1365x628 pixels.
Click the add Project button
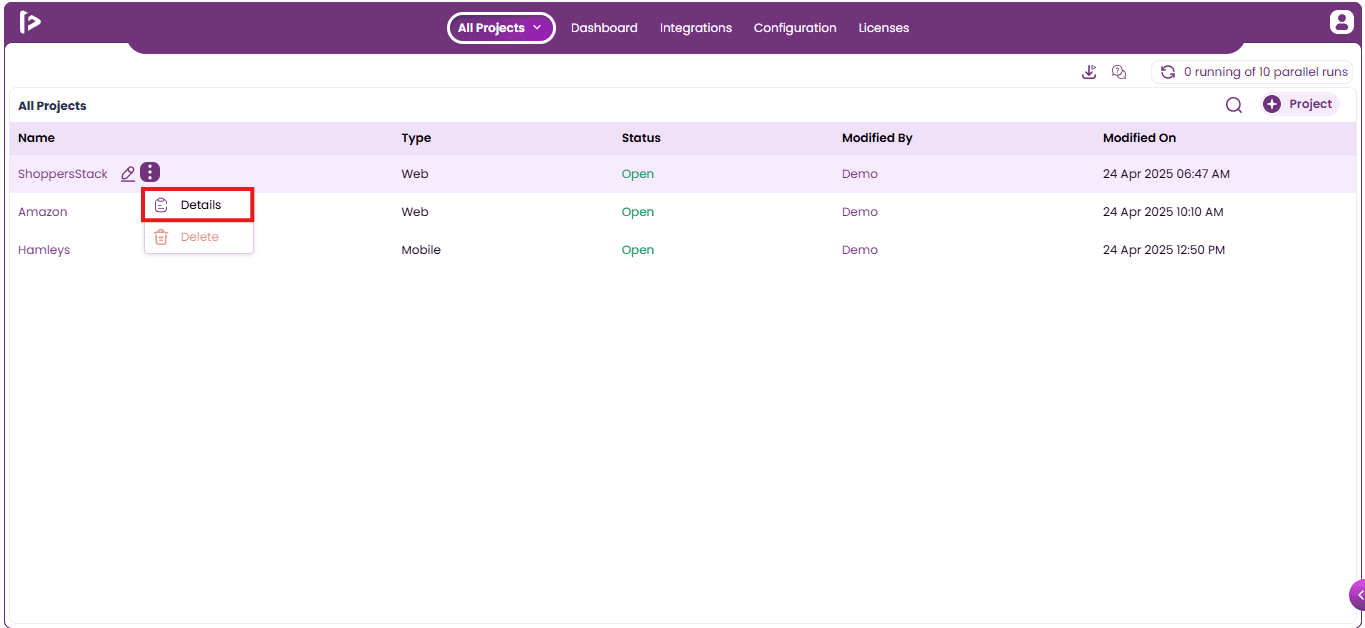tap(1299, 104)
